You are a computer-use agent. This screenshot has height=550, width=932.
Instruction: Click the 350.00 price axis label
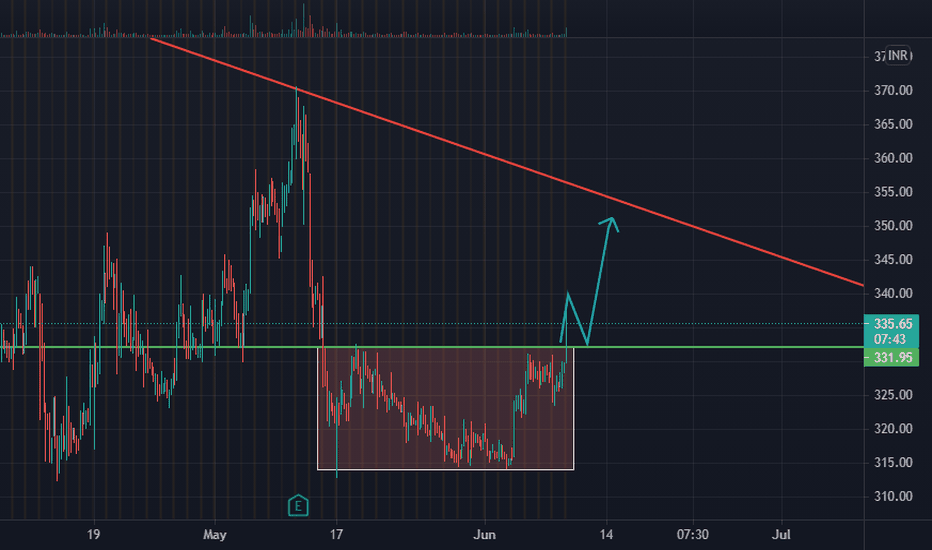pos(893,226)
